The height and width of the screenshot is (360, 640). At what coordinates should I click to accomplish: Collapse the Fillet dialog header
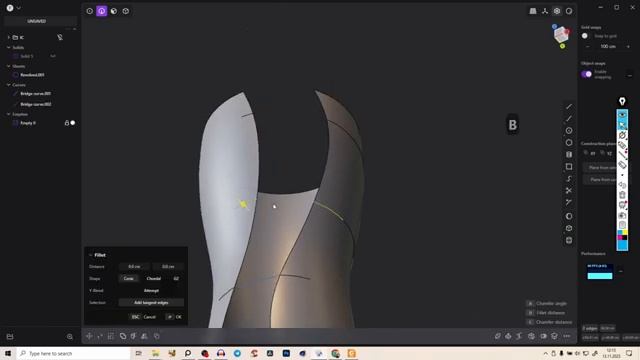[91, 255]
